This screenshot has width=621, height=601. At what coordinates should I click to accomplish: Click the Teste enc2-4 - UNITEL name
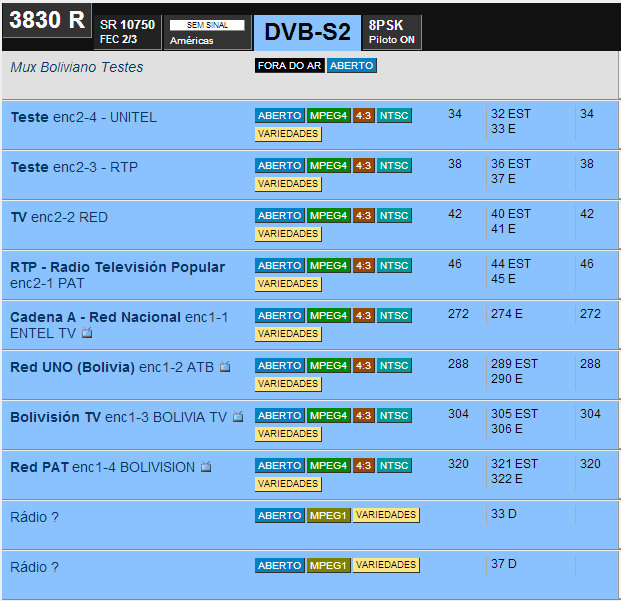tap(84, 117)
